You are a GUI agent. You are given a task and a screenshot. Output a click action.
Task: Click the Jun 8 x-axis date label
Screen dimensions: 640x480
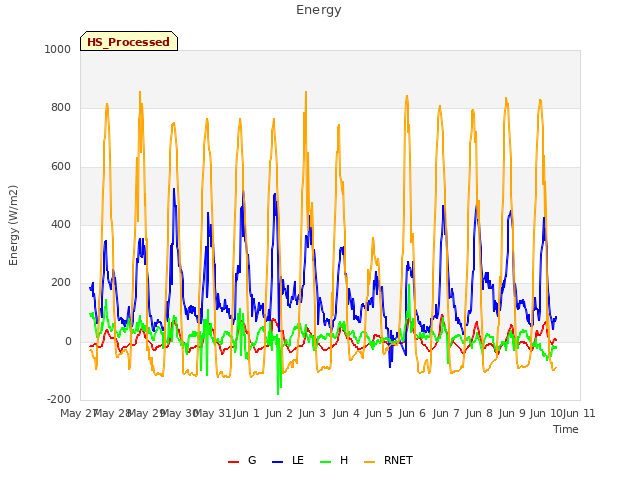coord(479,413)
